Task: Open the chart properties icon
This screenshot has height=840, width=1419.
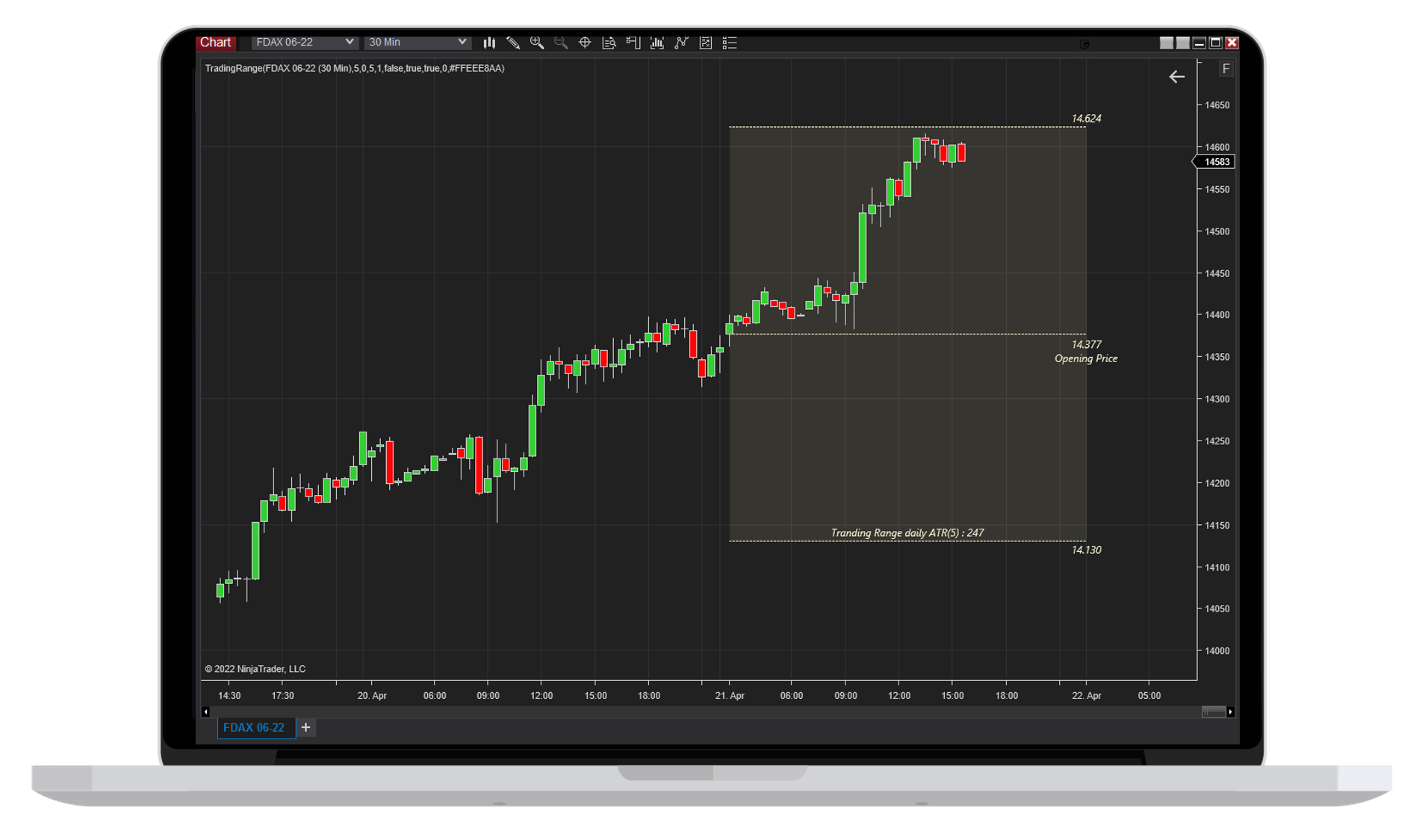Action: [706, 43]
